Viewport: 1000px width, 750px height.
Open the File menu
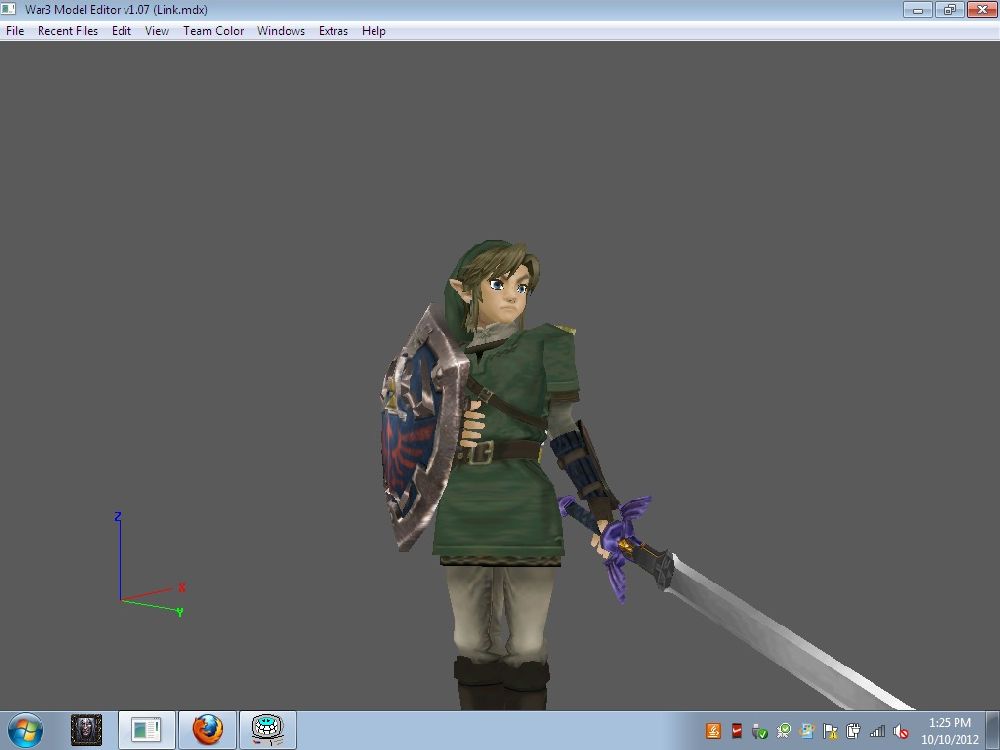[15, 31]
